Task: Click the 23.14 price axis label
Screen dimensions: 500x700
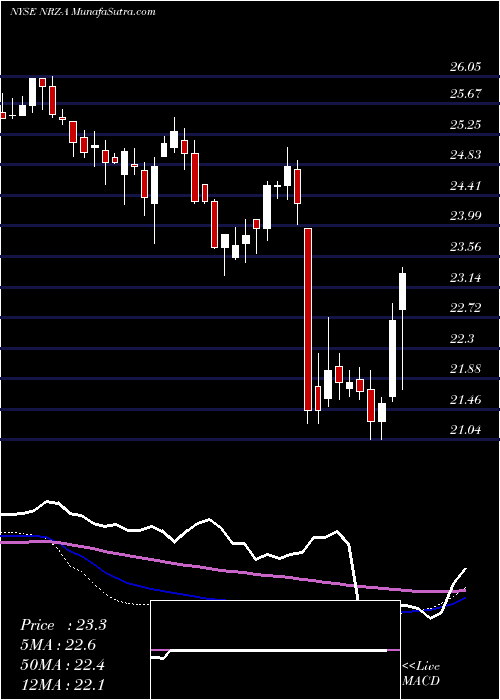Action: pos(465,278)
